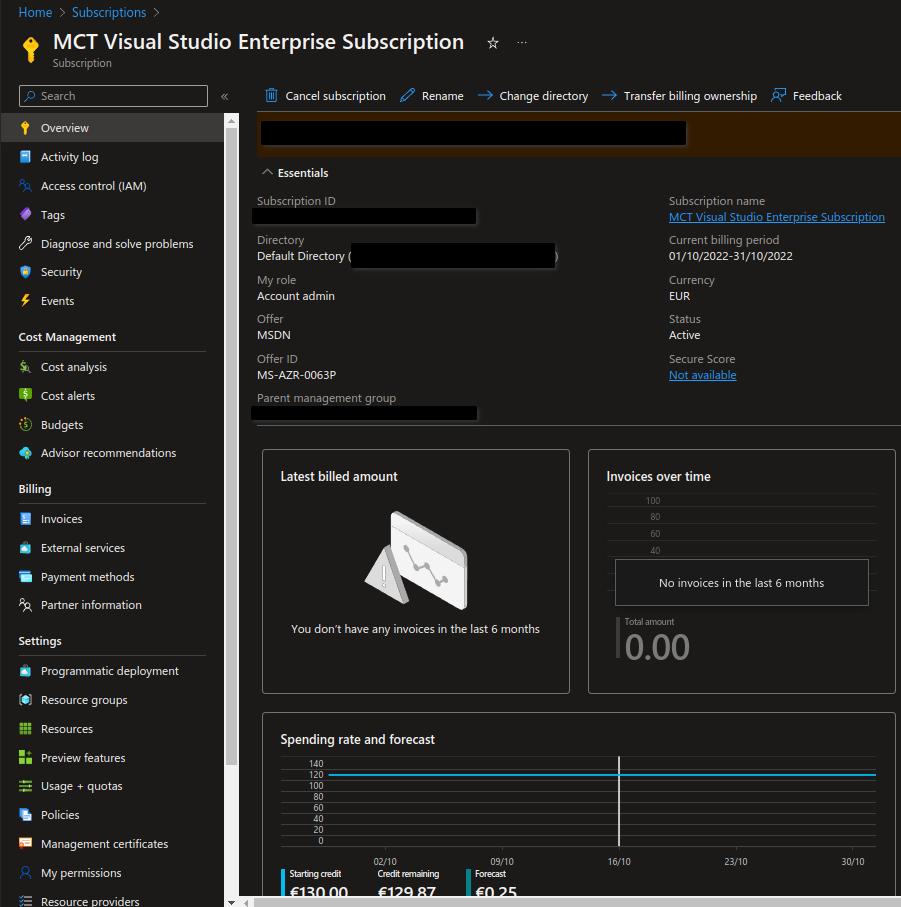The width and height of the screenshot is (901, 907).
Task: Click Transfer billing ownership
Action: click(680, 95)
